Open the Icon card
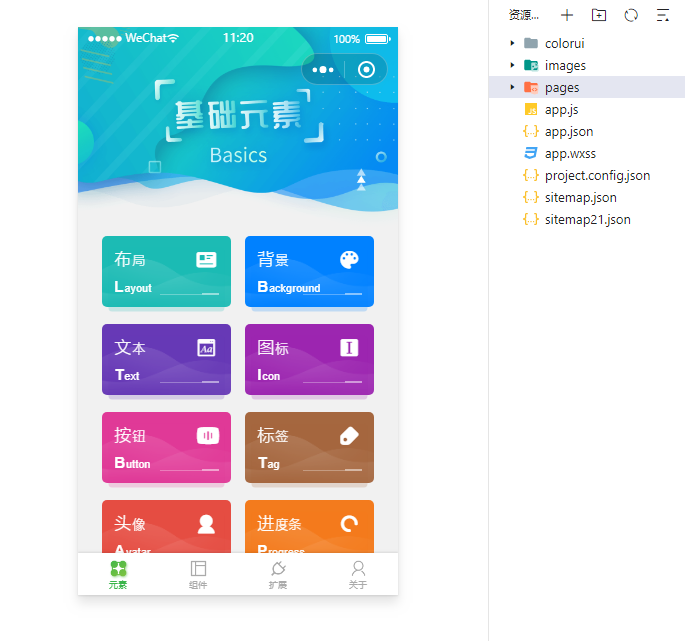 309,359
